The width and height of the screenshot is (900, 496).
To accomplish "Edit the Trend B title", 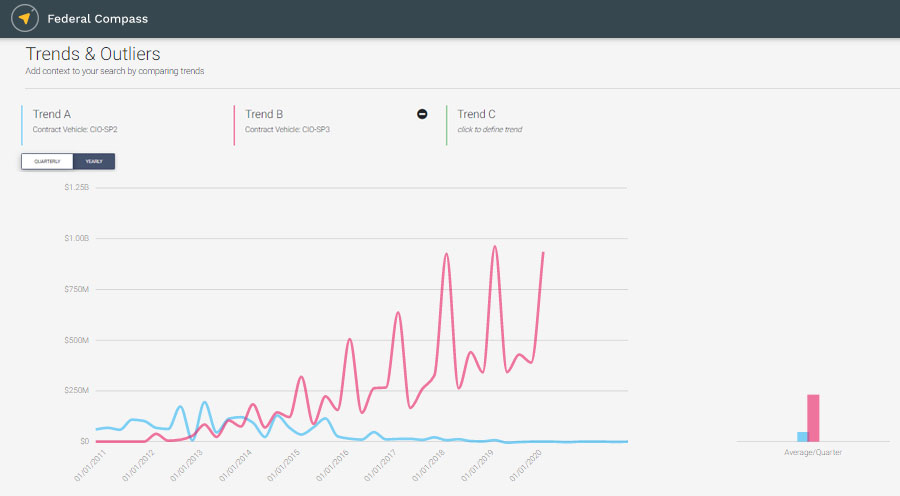I will [265, 114].
